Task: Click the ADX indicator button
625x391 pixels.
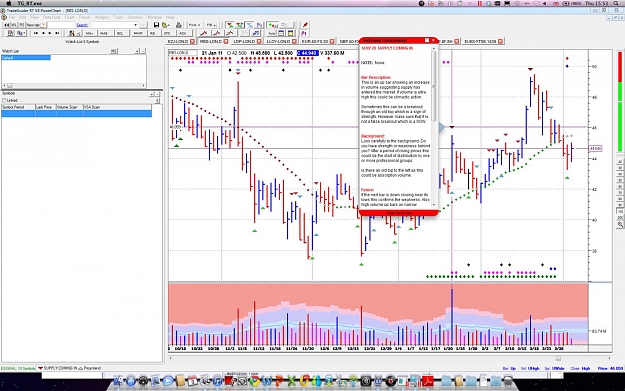Action: point(183,33)
